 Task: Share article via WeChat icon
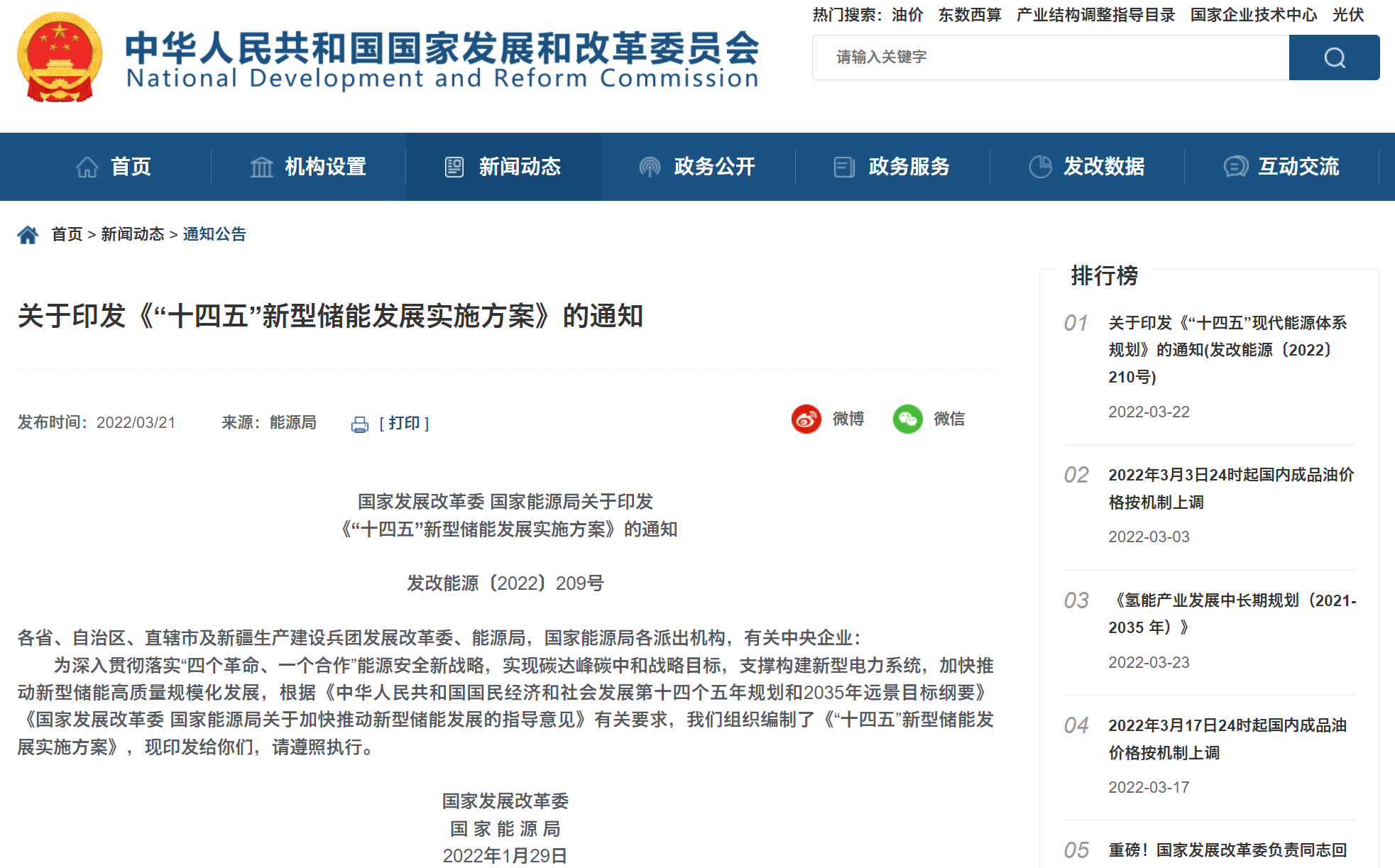click(x=907, y=419)
